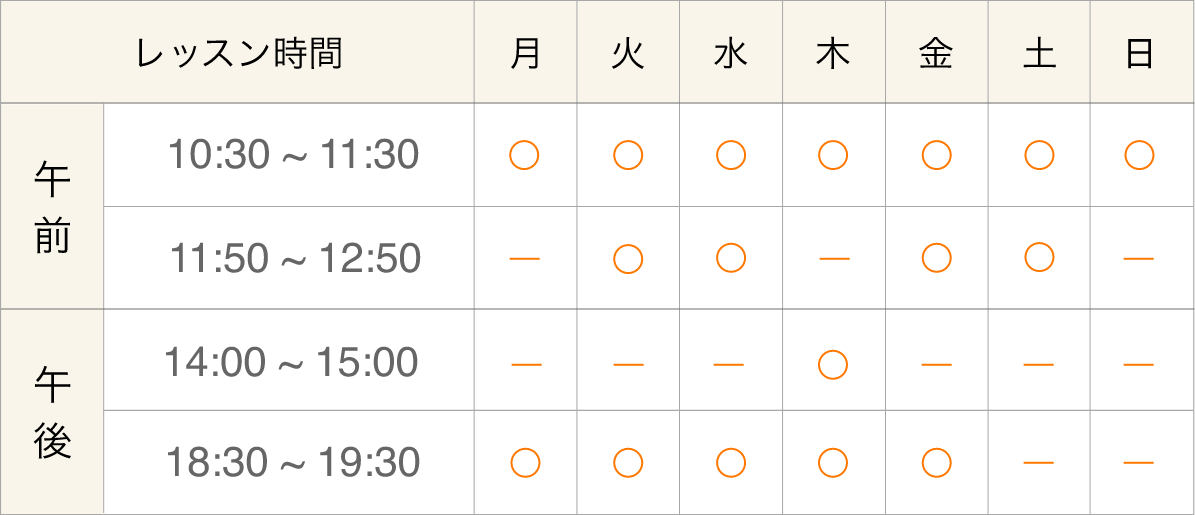Click the Monday 11:50 ~ 12:50 dash
The image size is (1195, 515).
click(x=525, y=259)
